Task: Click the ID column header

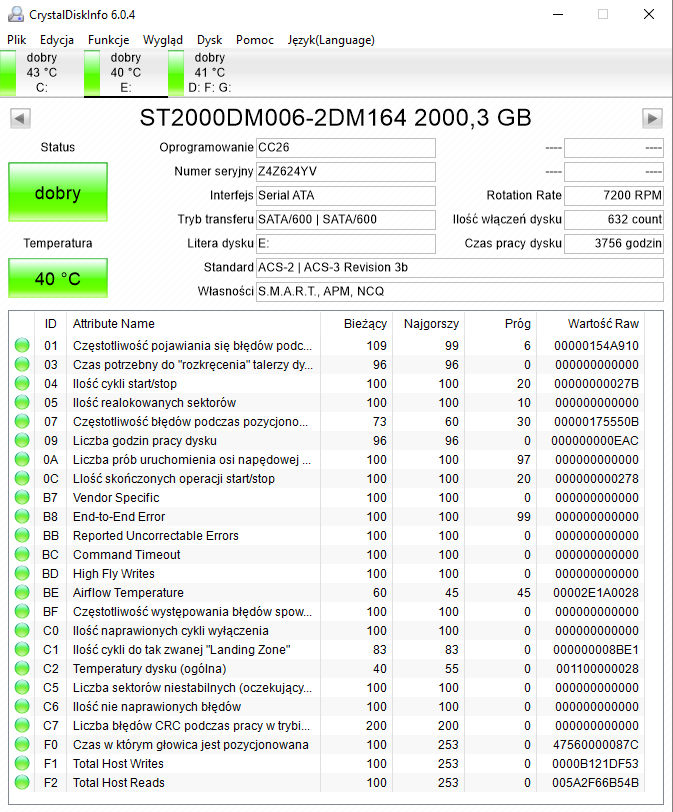Action: tap(50, 324)
